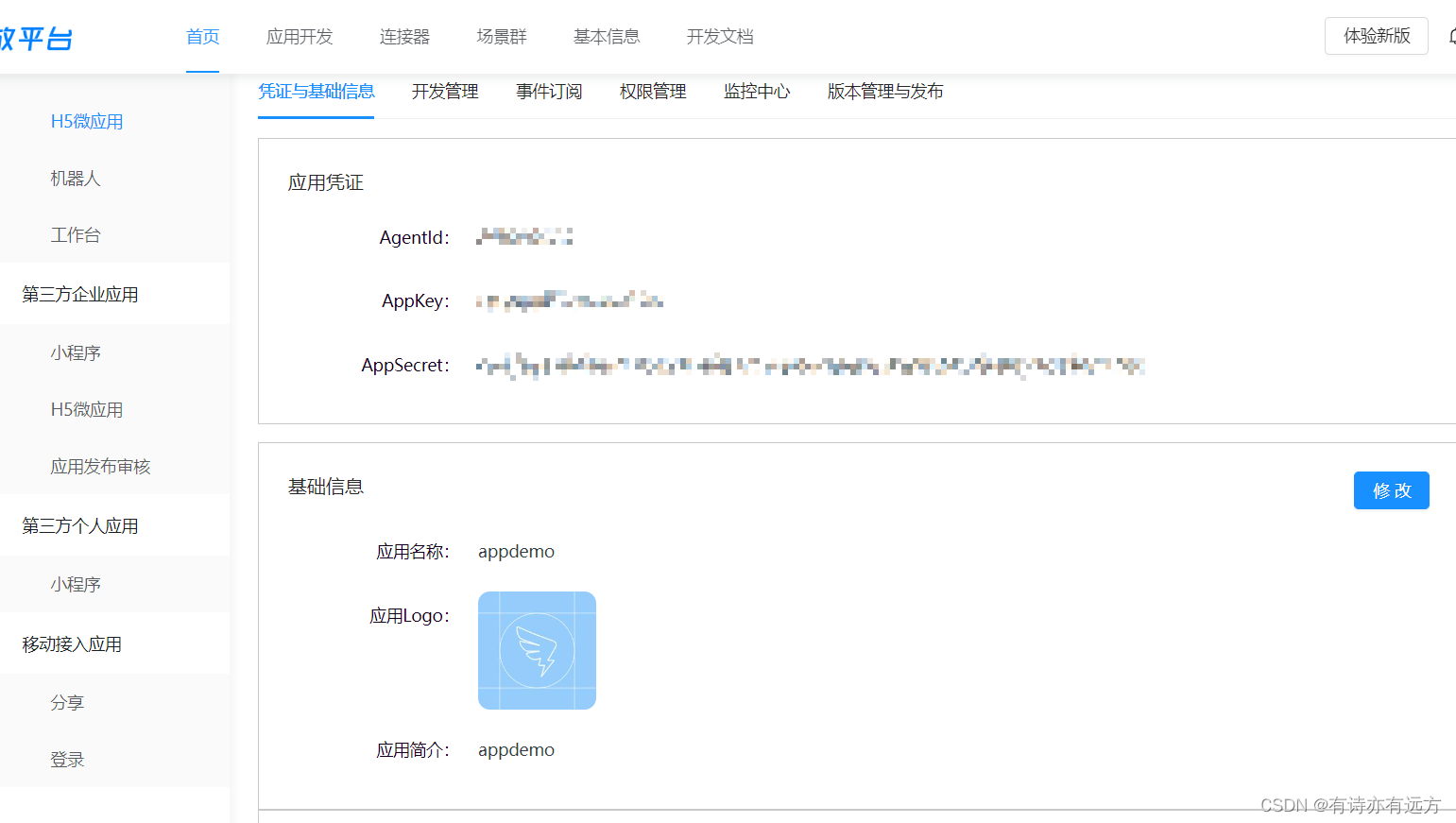Open the 权限管理 sub-tab
1456x823 pixels.
653,92
